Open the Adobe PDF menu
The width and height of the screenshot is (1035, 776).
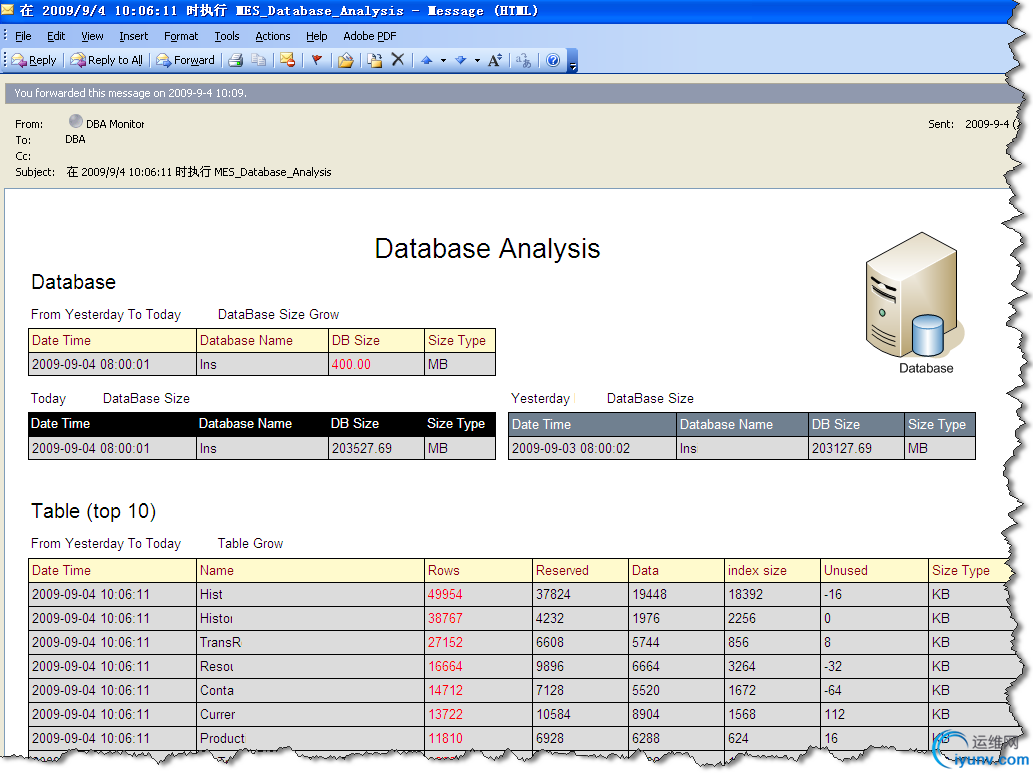point(370,36)
